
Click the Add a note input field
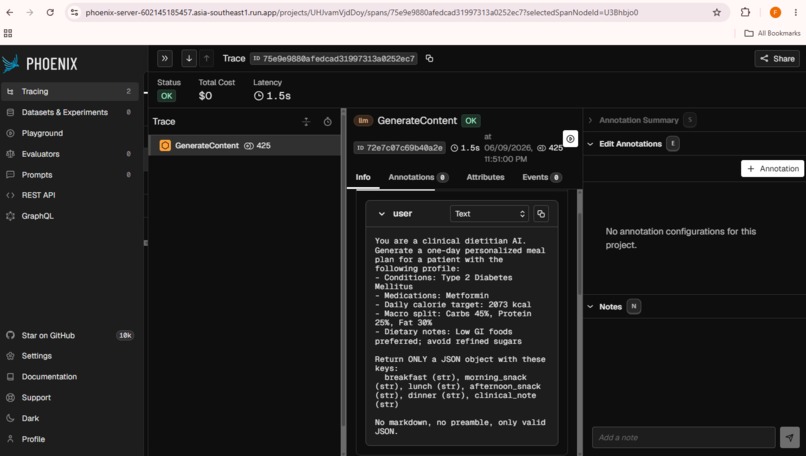tap(683, 437)
